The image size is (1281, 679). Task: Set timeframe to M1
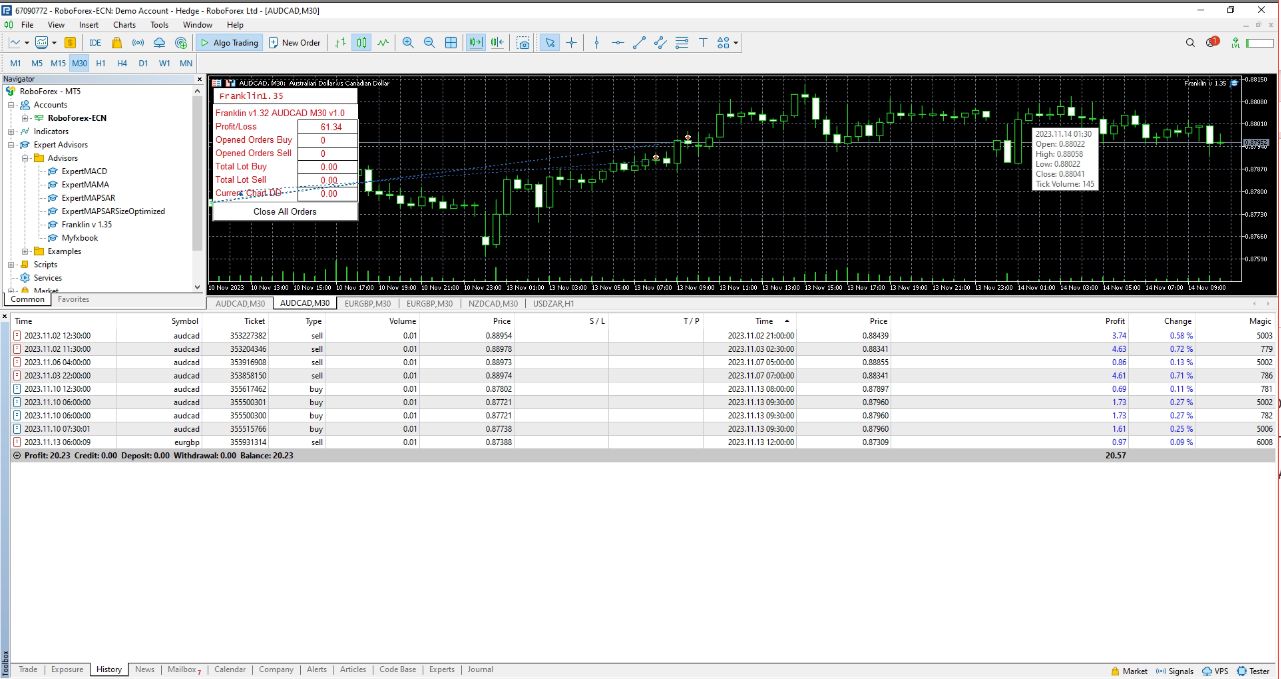(x=15, y=63)
